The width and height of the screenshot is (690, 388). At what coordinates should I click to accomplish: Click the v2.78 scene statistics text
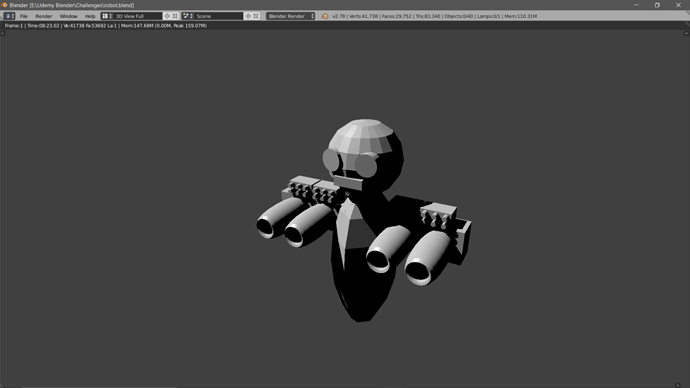click(x=434, y=16)
